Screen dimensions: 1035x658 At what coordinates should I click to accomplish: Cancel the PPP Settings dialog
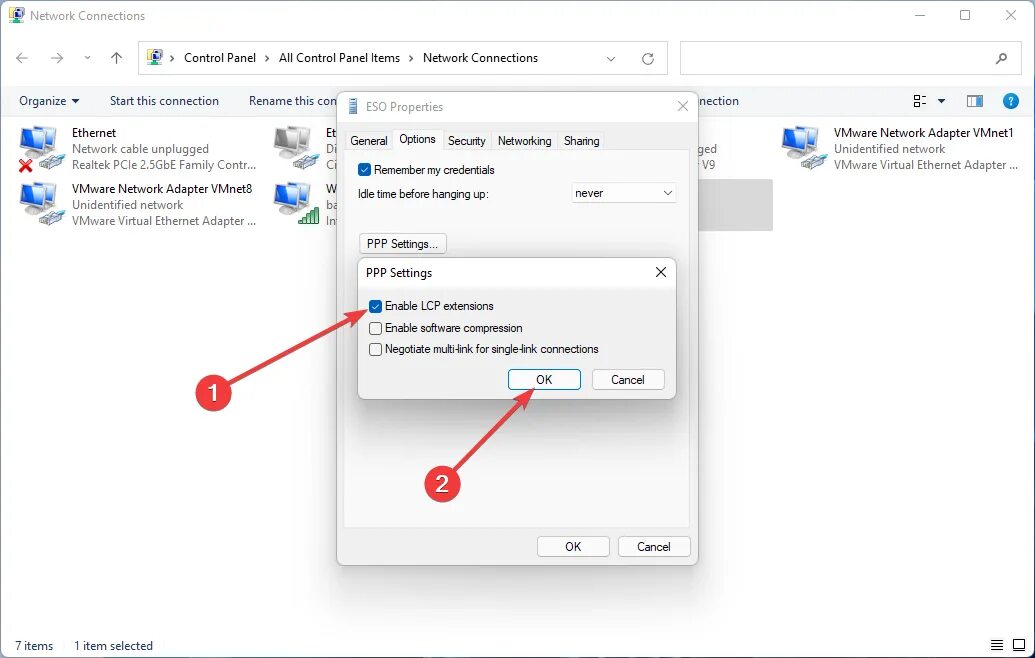click(628, 379)
